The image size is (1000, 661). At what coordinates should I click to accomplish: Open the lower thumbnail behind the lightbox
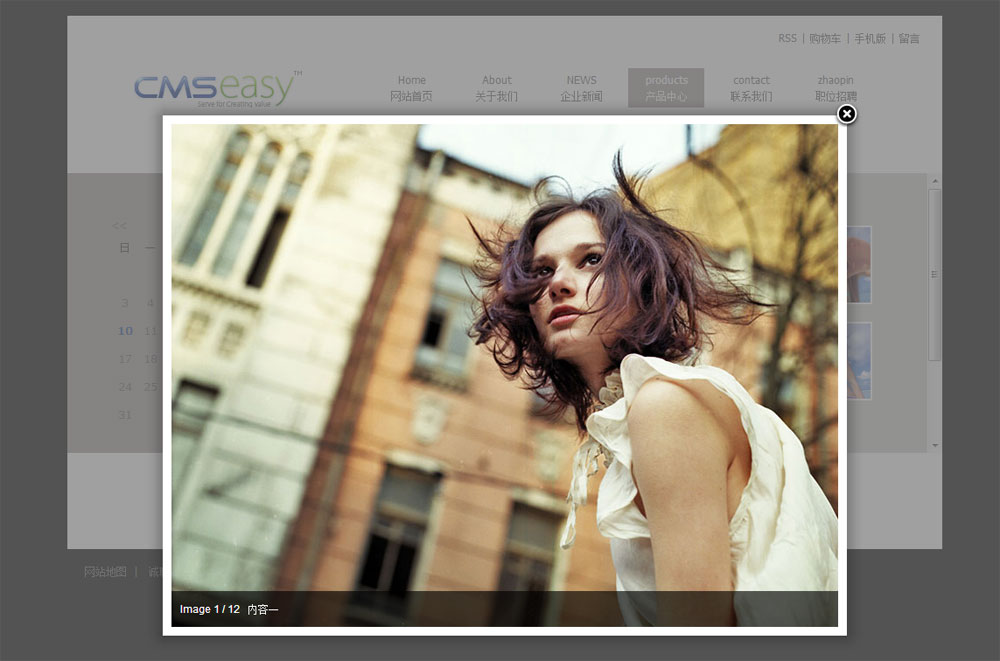[859, 360]
